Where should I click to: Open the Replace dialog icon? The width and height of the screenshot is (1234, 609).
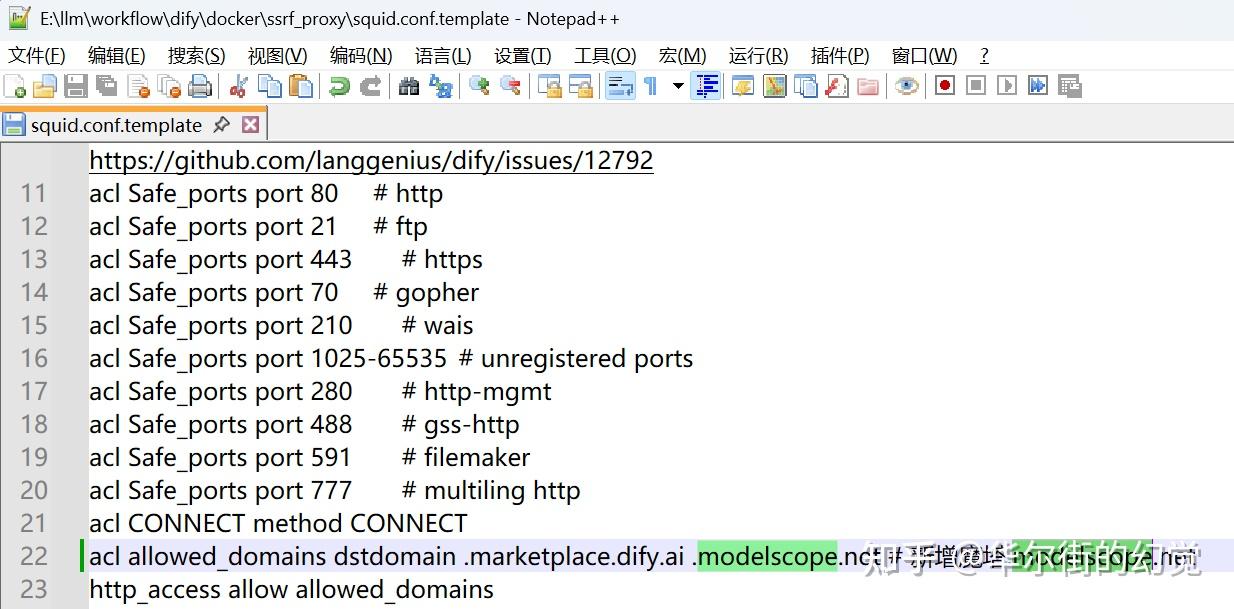(442, 86)
